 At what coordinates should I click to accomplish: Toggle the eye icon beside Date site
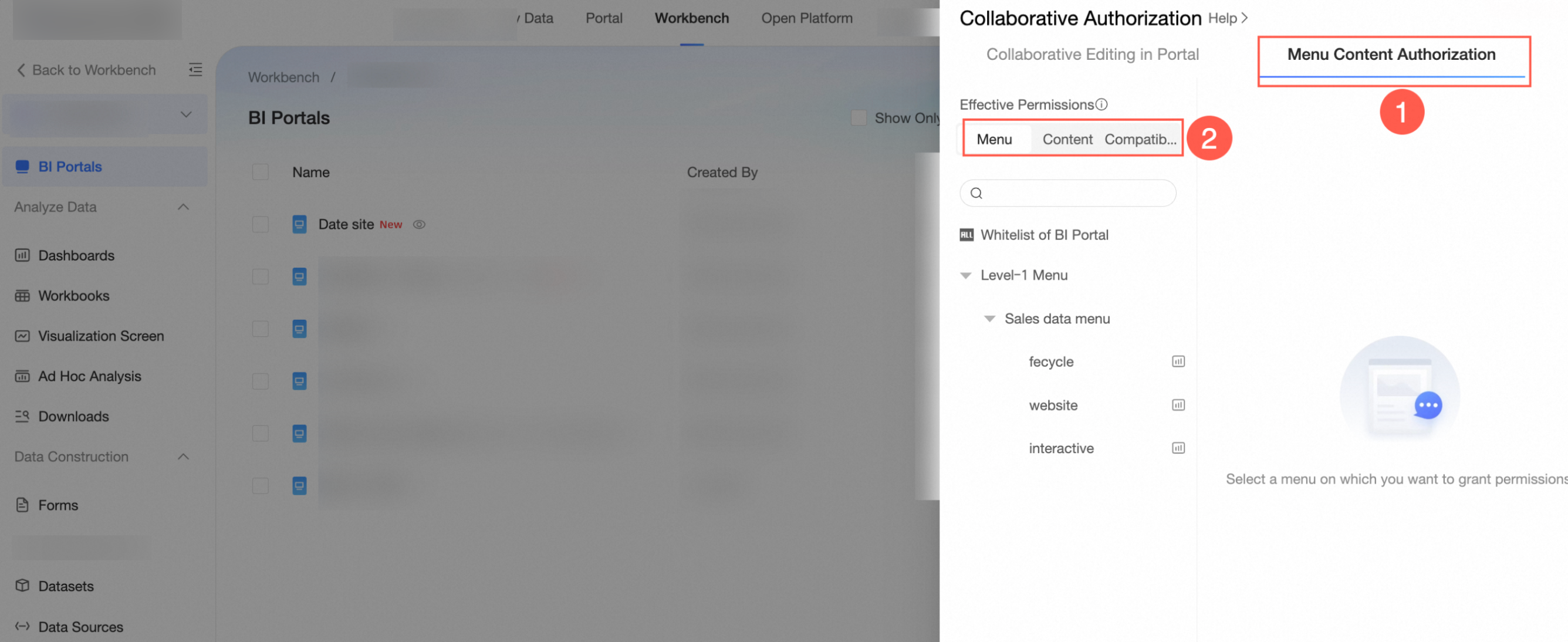coord(420,225)
